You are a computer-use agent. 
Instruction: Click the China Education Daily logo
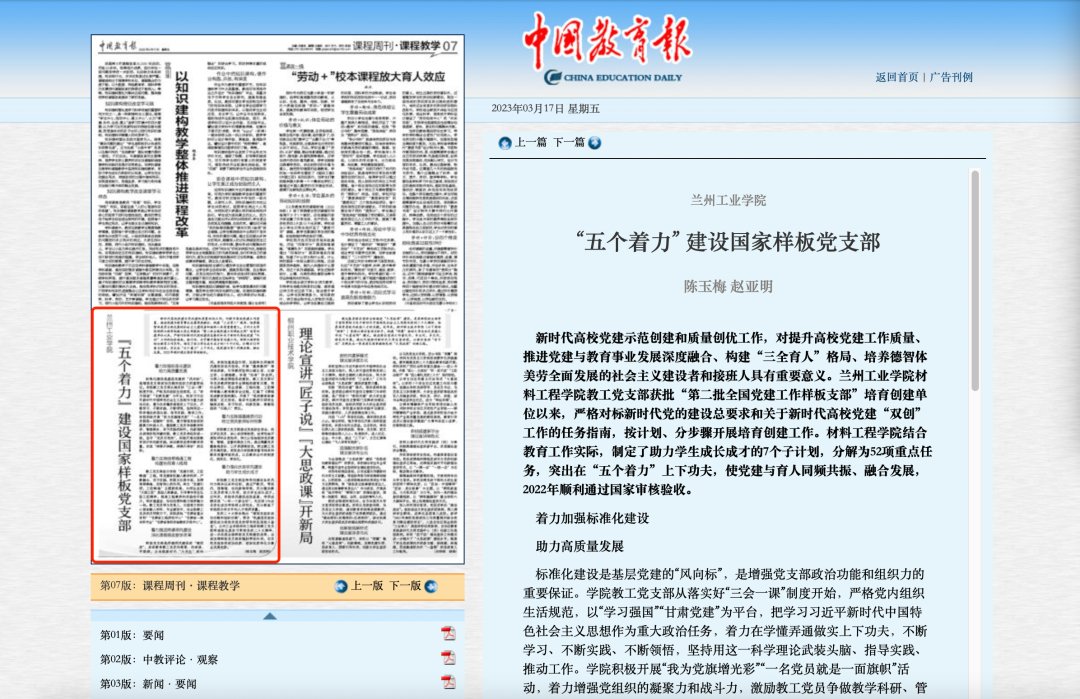tap(608, 50)
